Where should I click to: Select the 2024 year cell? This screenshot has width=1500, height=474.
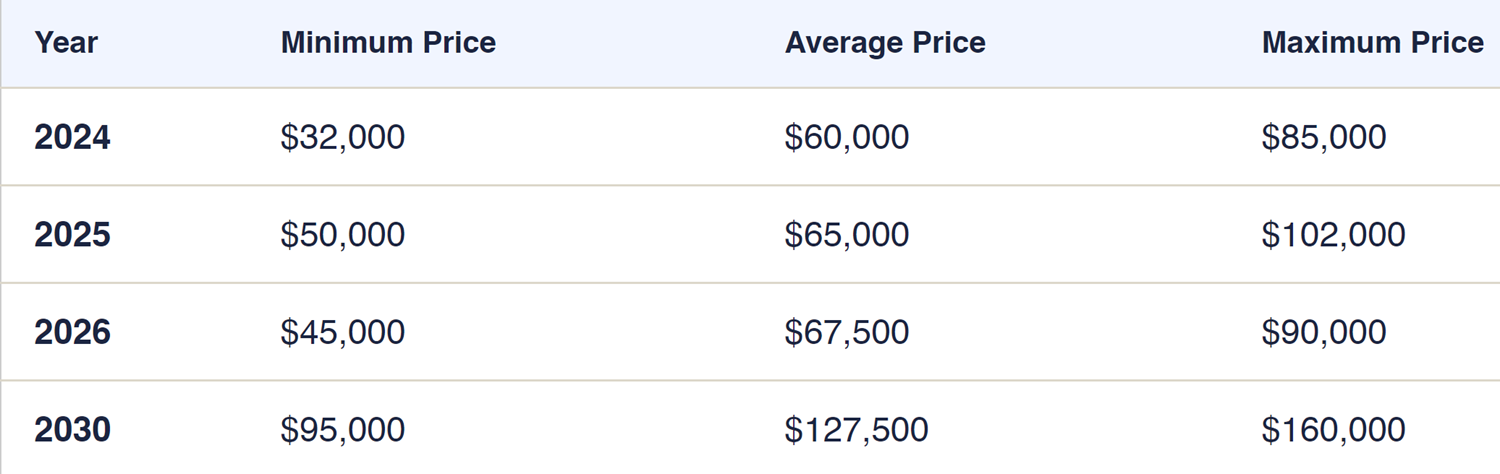[x=72, y=137]
